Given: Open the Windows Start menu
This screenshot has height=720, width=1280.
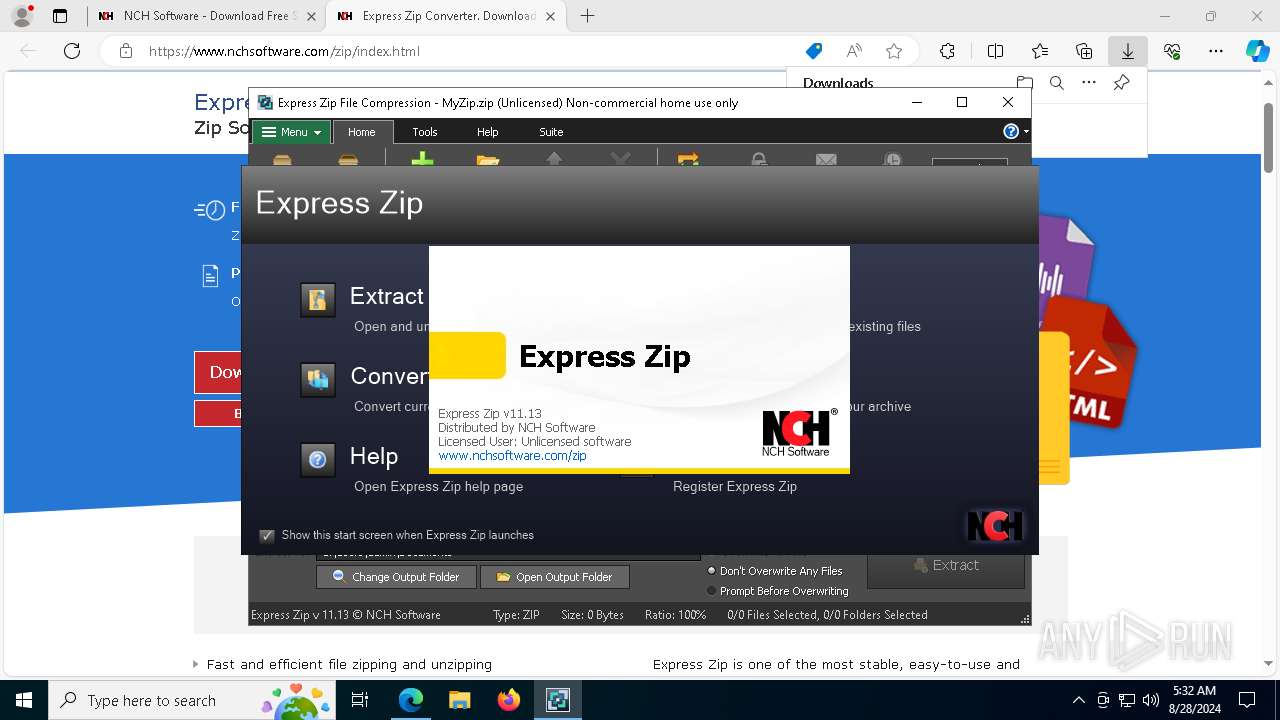Looking at the screenshot, I should (x=24, y=700).
